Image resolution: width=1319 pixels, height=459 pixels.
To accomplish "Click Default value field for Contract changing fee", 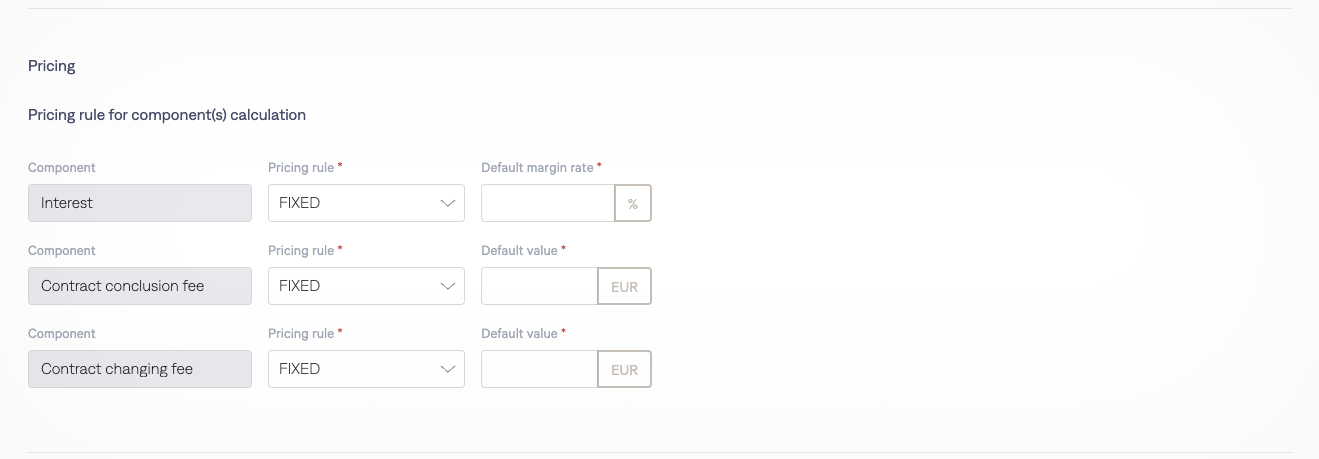I will 539,369.
